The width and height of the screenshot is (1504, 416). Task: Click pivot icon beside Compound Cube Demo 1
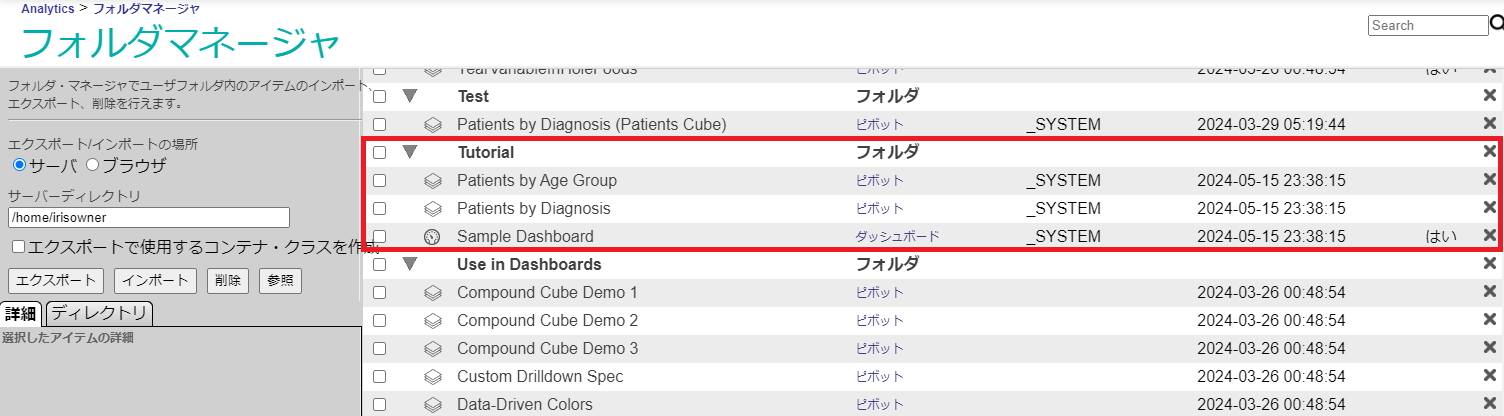pos(432,293)
